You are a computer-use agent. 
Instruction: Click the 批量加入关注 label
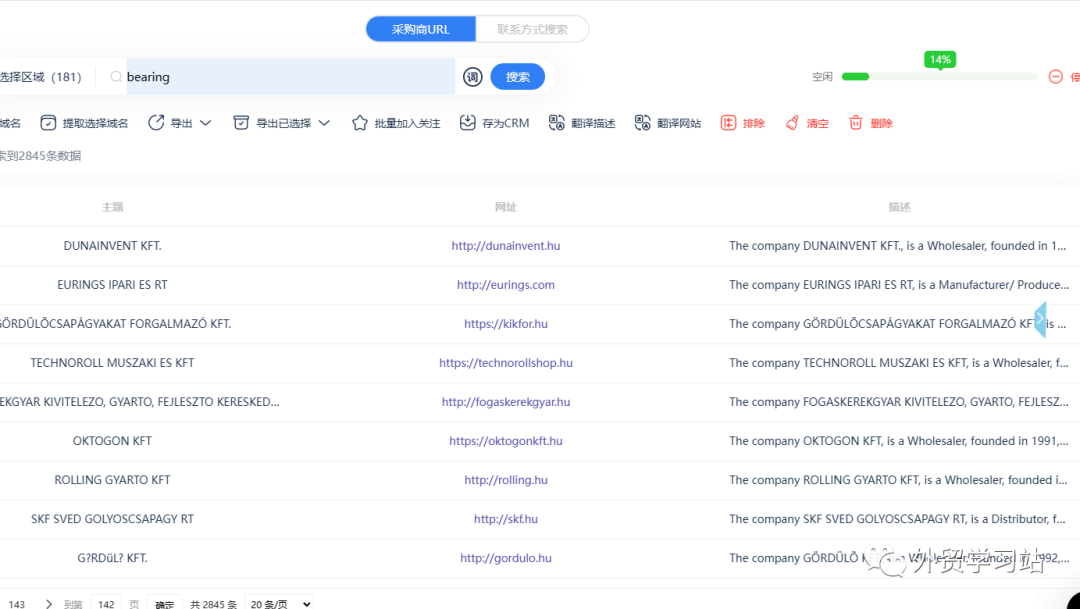point(407,123)
